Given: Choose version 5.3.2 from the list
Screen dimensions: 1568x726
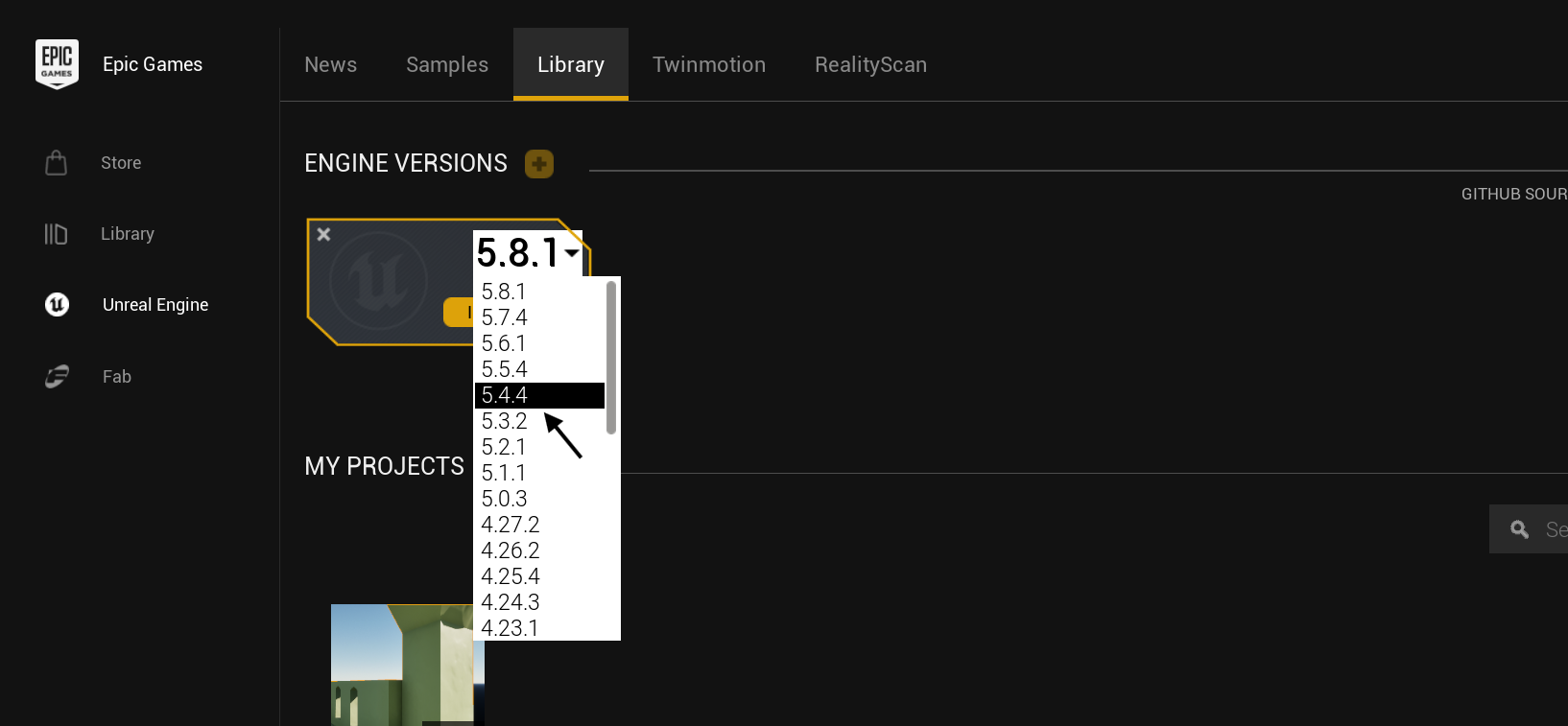Looking at the screenshot, I should (x=539, y=421).
